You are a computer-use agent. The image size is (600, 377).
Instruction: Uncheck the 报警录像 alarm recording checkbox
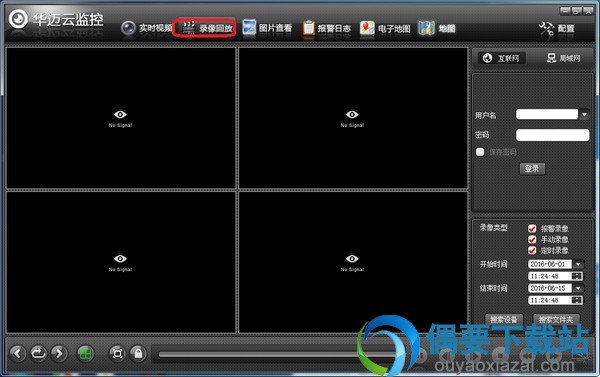[x=532, y=228]
